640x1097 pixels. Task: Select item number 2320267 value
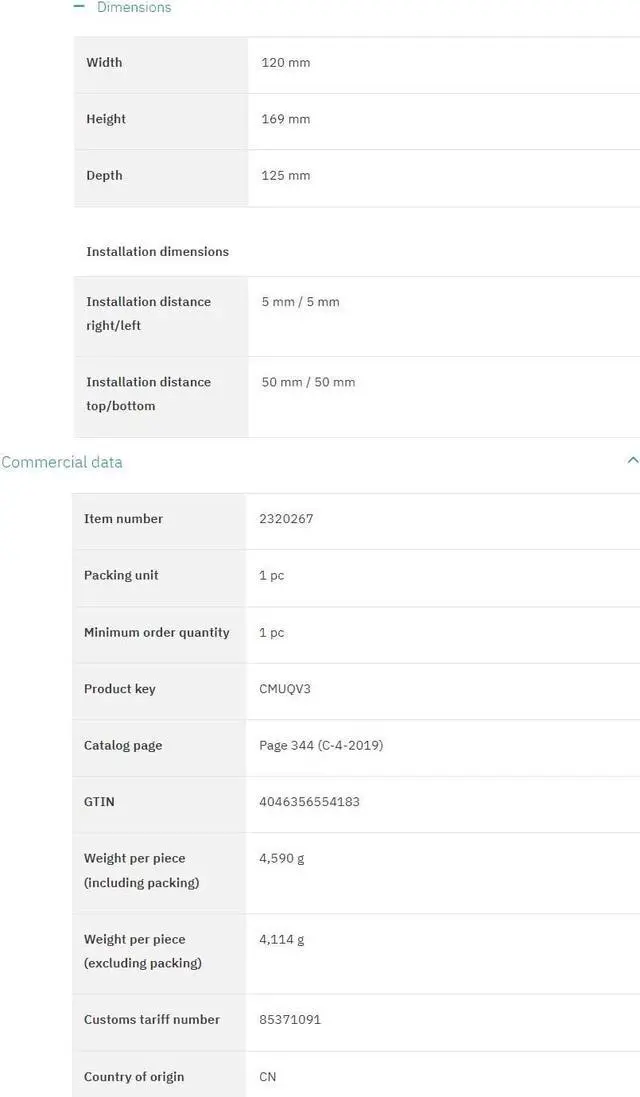pyautogui.click(x=286, y=519)
